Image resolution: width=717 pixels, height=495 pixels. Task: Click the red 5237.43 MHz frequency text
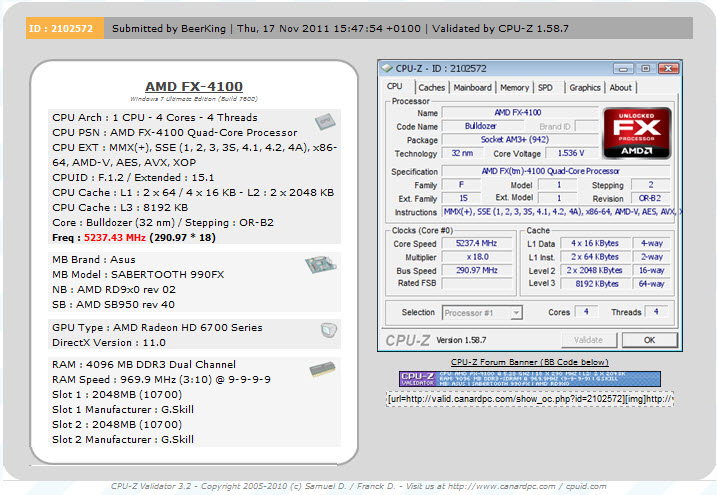click(115, 238)
